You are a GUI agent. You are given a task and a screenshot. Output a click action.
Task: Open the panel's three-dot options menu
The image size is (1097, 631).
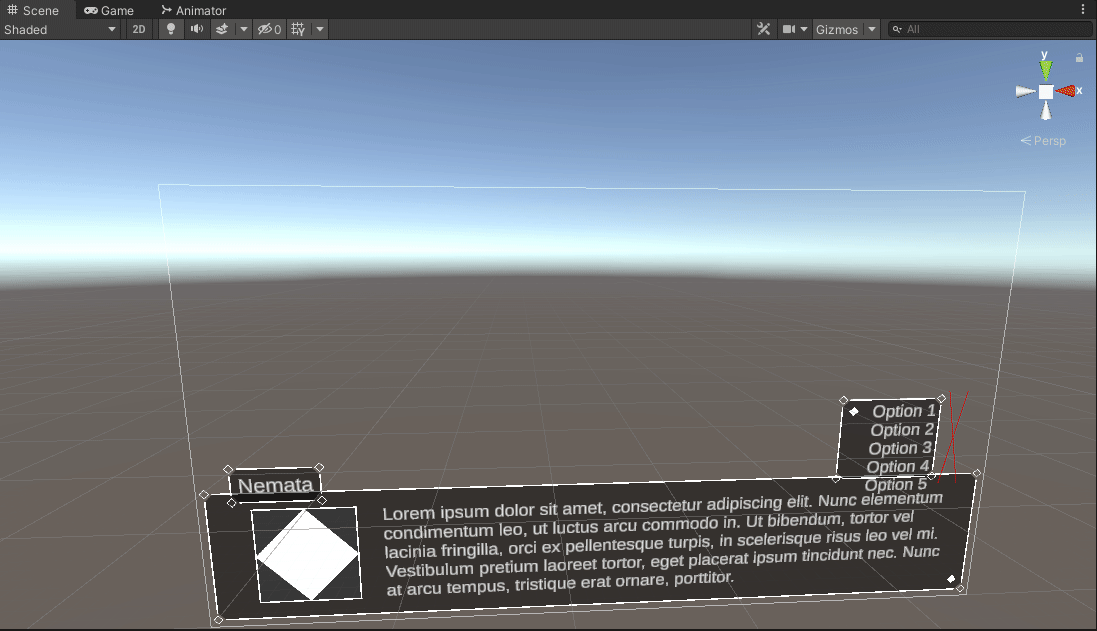click(1083, 10)
